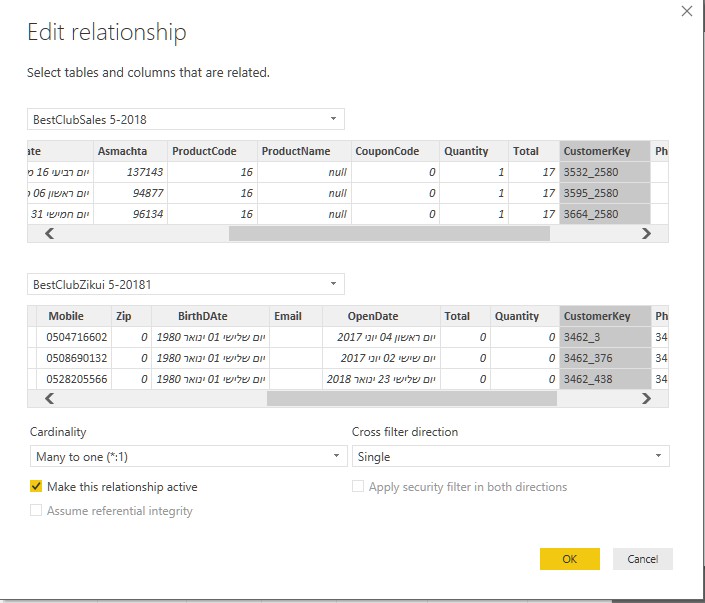The image size is (705, 603).
Task: Click cell 3462_438 in CustomerKey
Action: coord(605,379)
